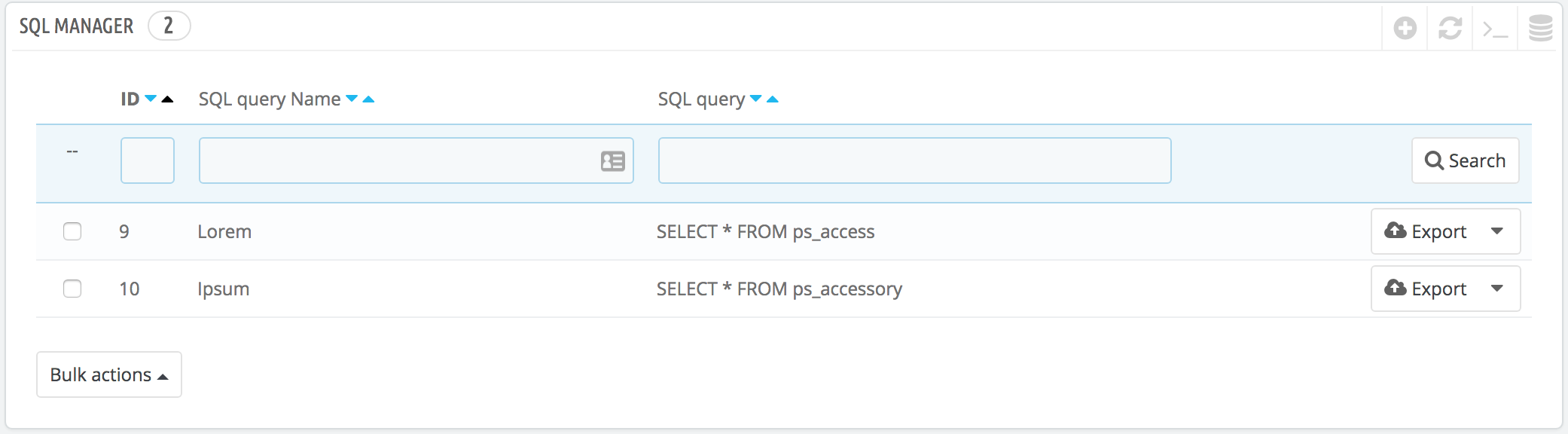Export the Ipsum query

point(1426,289)
